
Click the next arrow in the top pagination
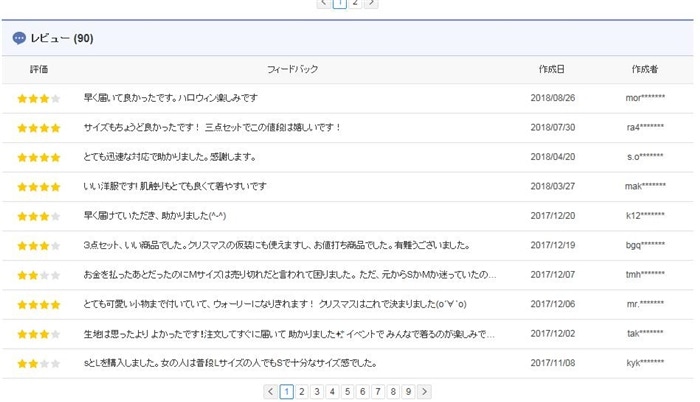(372, 3)
